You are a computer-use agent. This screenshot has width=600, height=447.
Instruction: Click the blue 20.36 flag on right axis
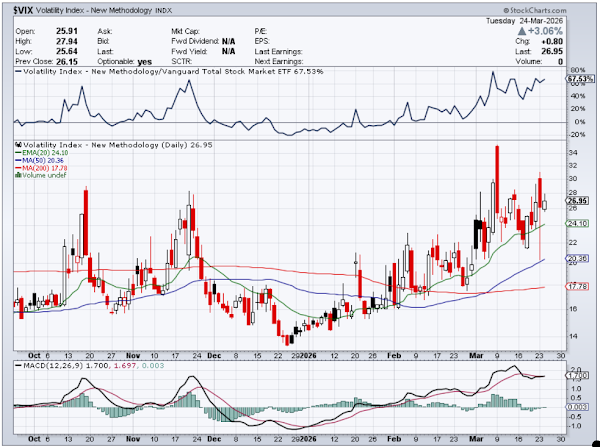tap(577, 258)
